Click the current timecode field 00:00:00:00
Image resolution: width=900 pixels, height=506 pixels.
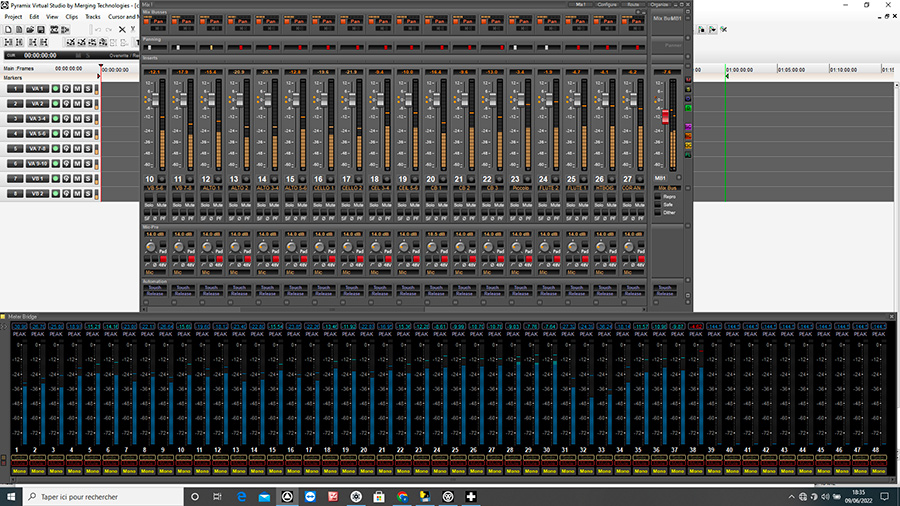click(40, 56)
